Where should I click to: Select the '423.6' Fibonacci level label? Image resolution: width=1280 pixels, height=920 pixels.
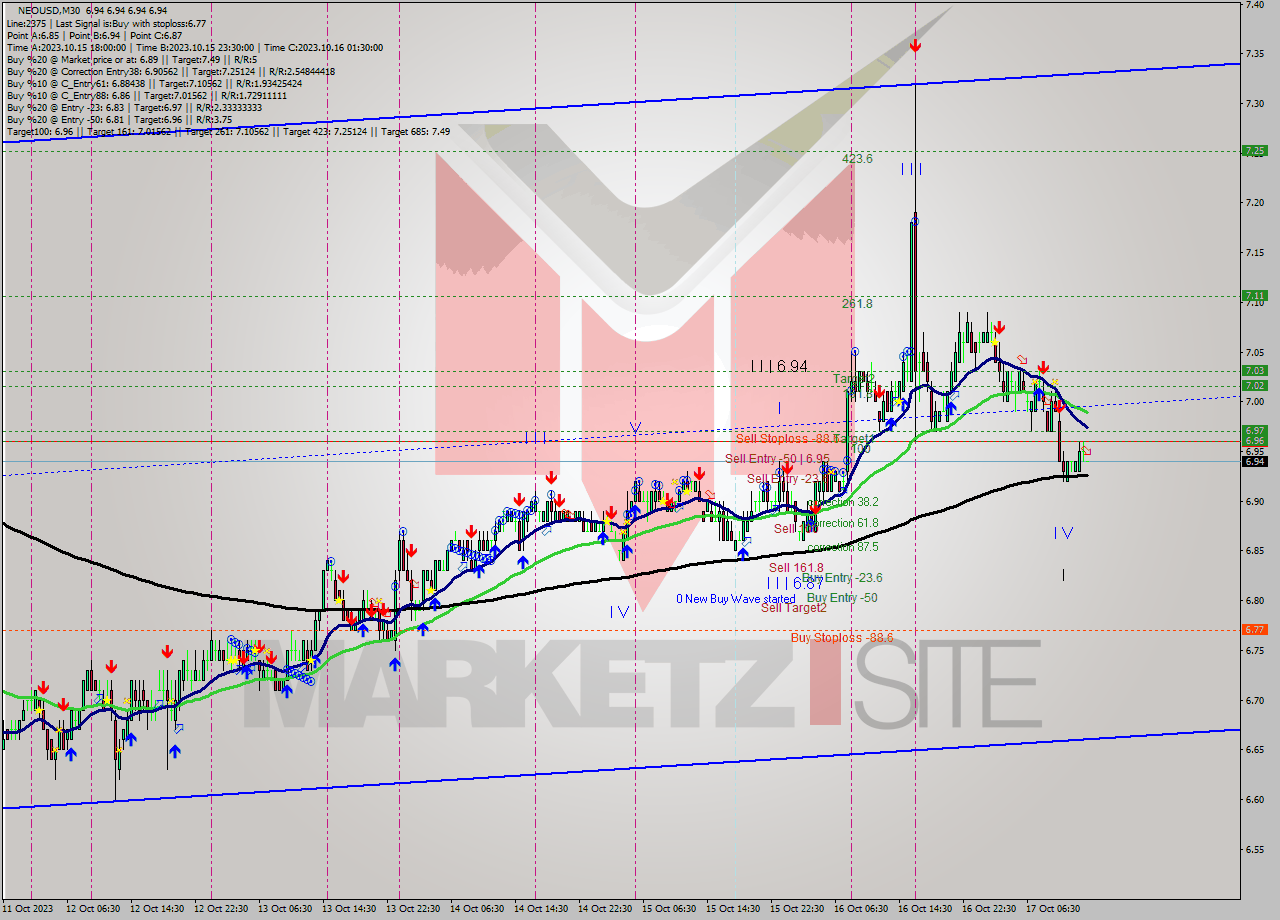click(857, 158)
